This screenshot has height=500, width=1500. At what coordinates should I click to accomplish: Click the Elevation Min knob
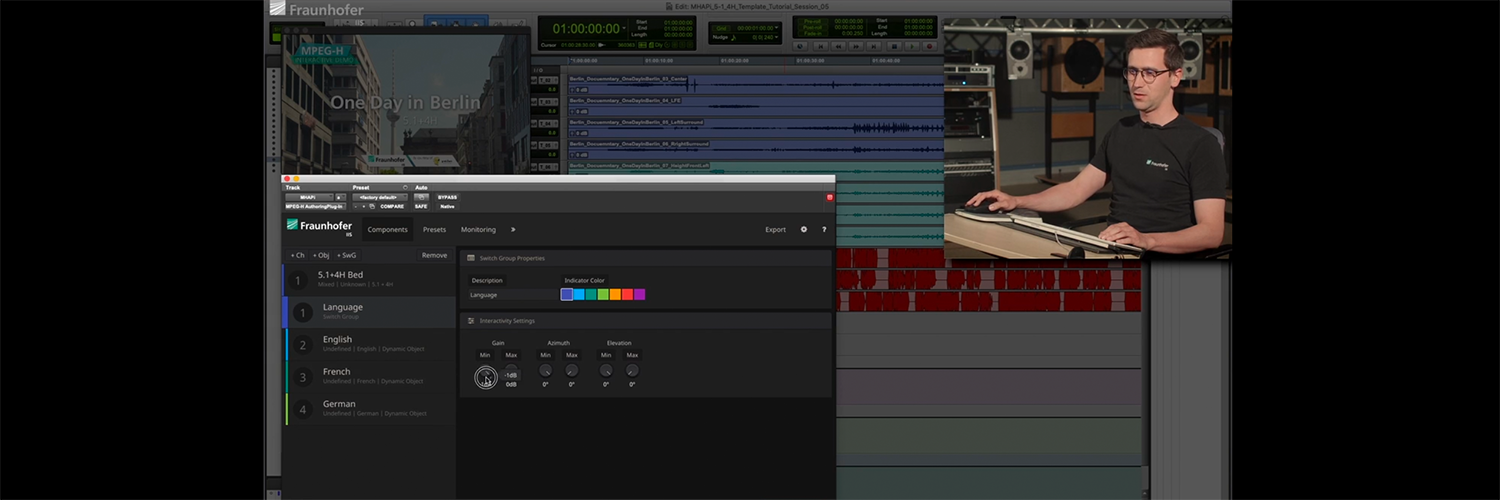tap(606, 370)
